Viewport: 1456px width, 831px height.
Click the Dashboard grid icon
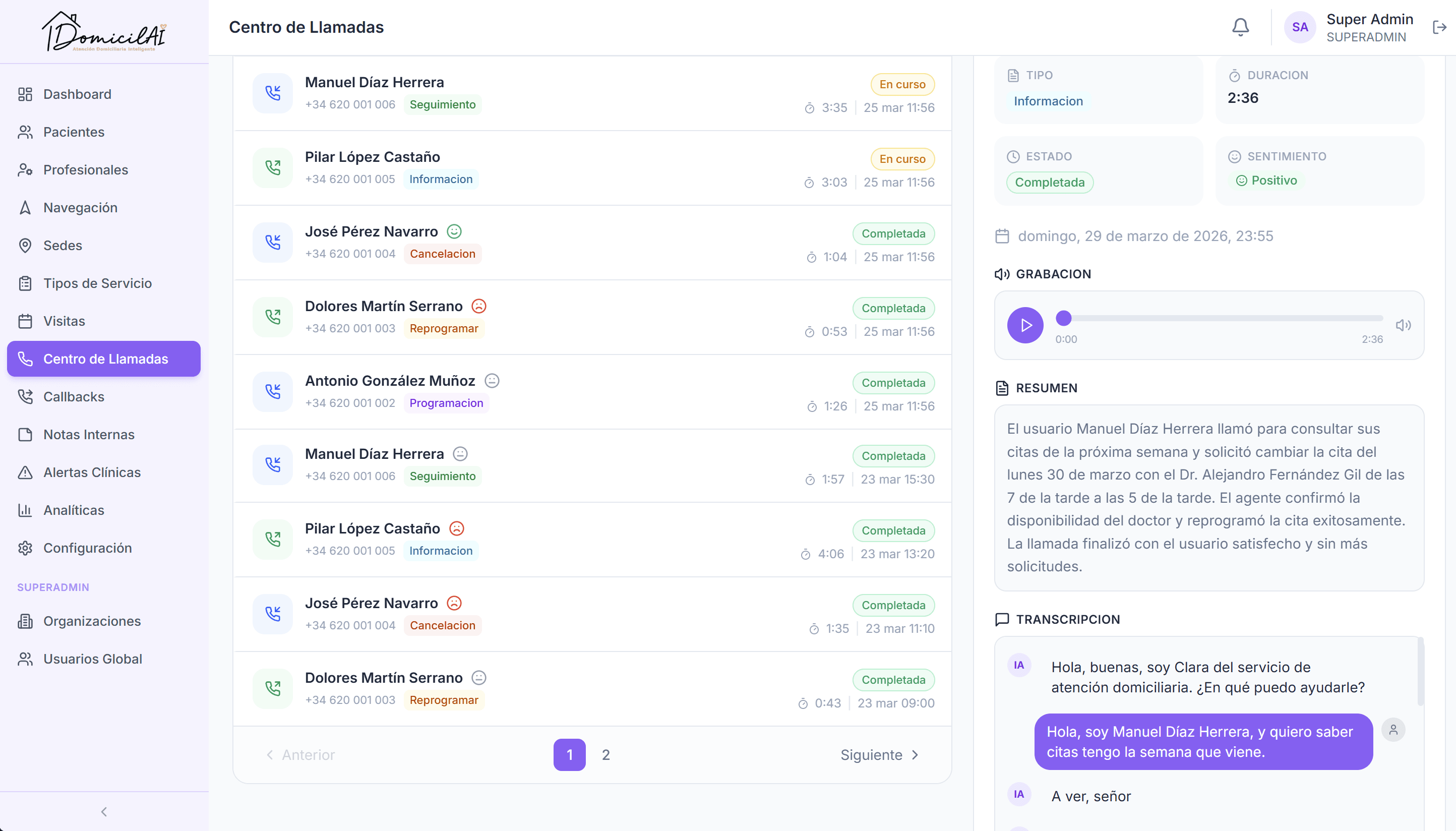click(25, 94)
